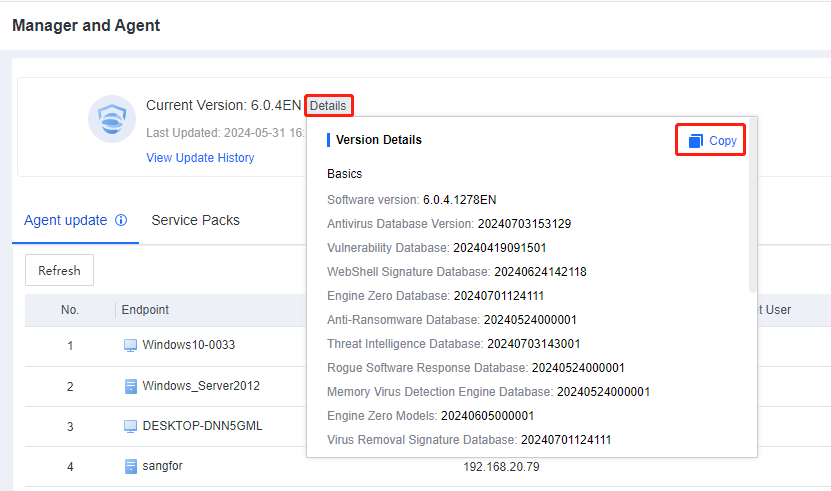The width and height of the screenshot is (831, 491).
Task: Click the Endpoint column header
Action: tap(145, 310)
